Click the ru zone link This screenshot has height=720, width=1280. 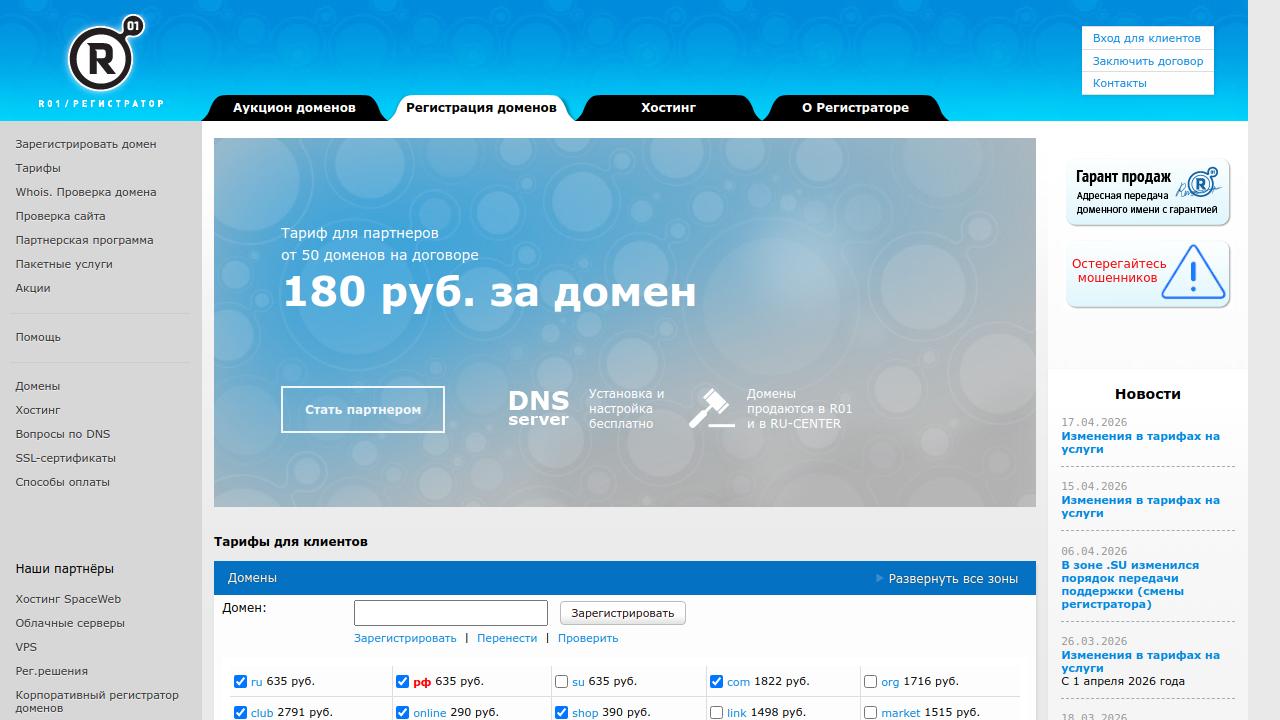(x=257, y=682)
